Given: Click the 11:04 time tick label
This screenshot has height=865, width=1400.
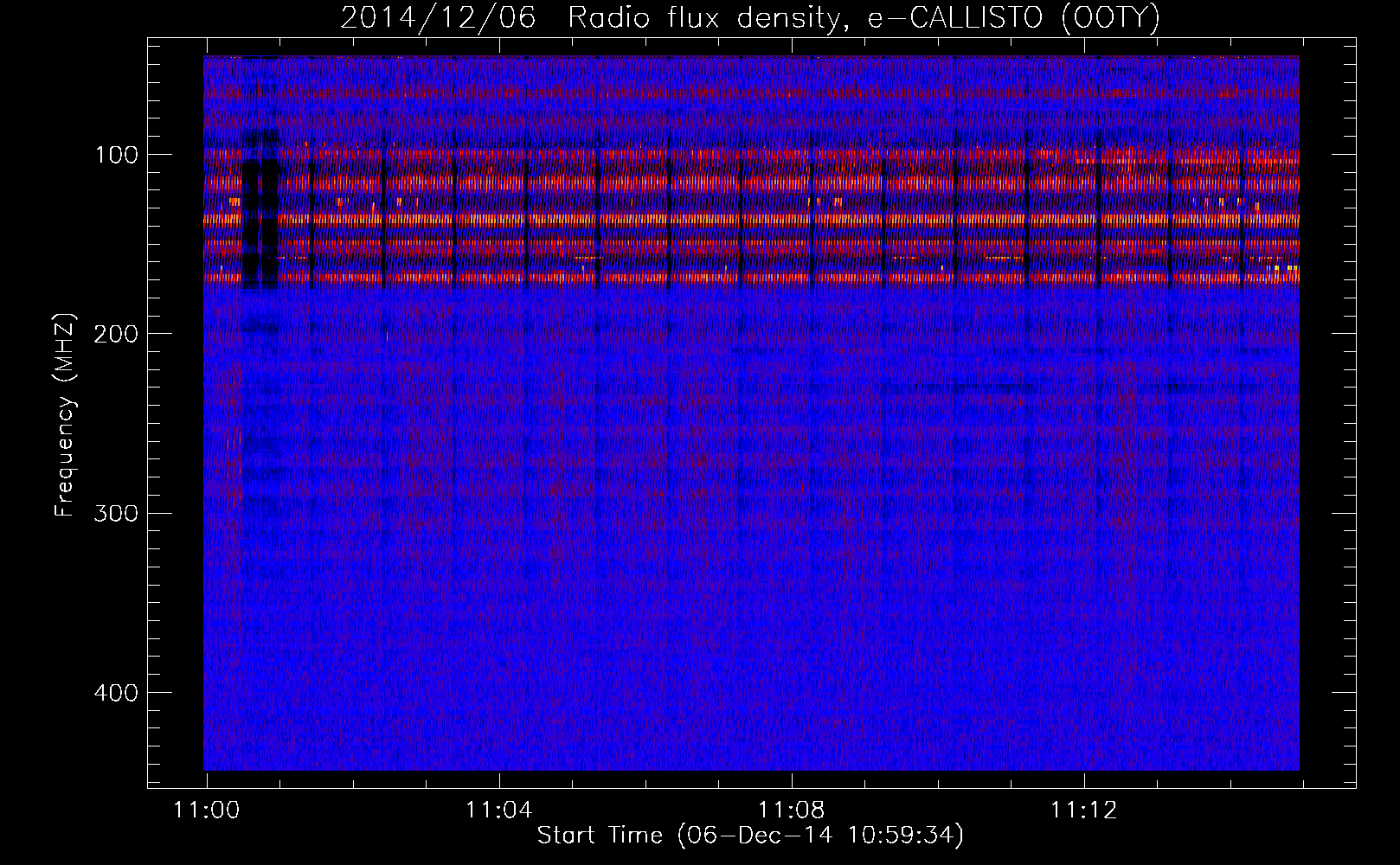Looking at the screenshot, I should (x=498, y=811).
